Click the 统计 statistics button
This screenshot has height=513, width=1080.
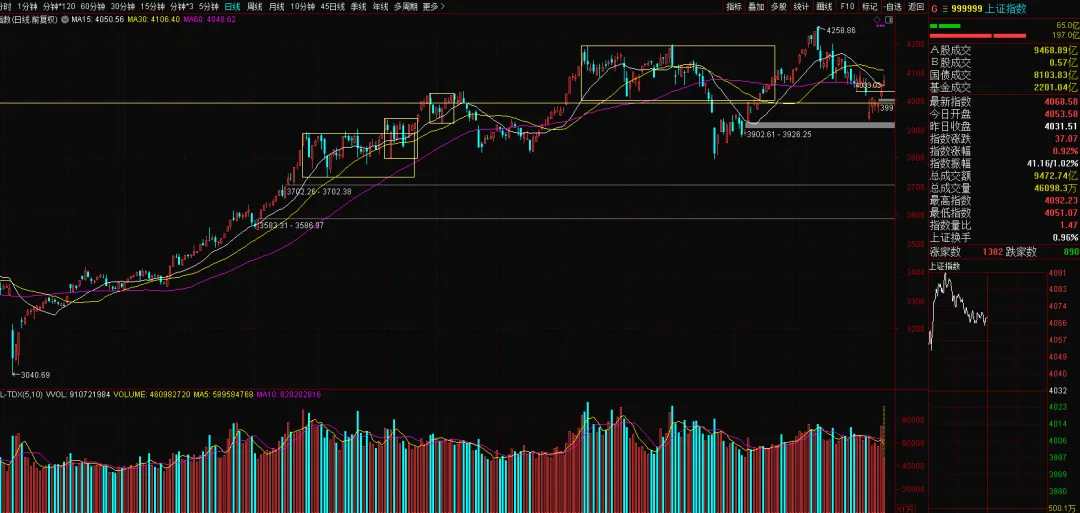click(801, 6)
